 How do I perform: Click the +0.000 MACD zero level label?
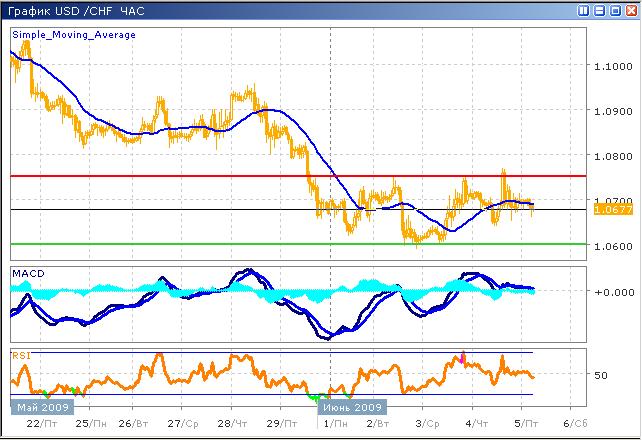tap(610, 292)
